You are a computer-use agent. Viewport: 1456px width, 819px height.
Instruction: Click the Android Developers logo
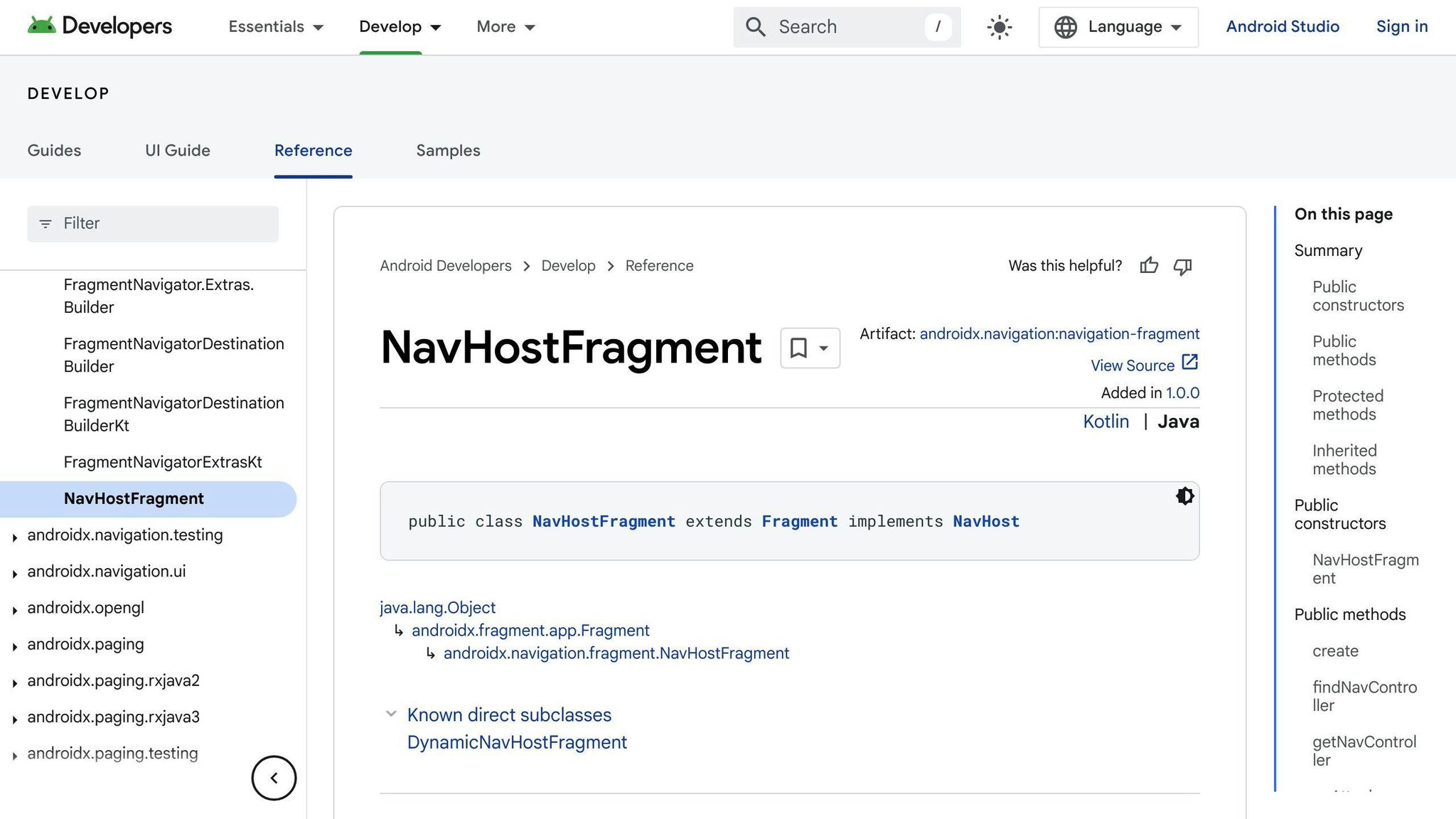point(100,26)
